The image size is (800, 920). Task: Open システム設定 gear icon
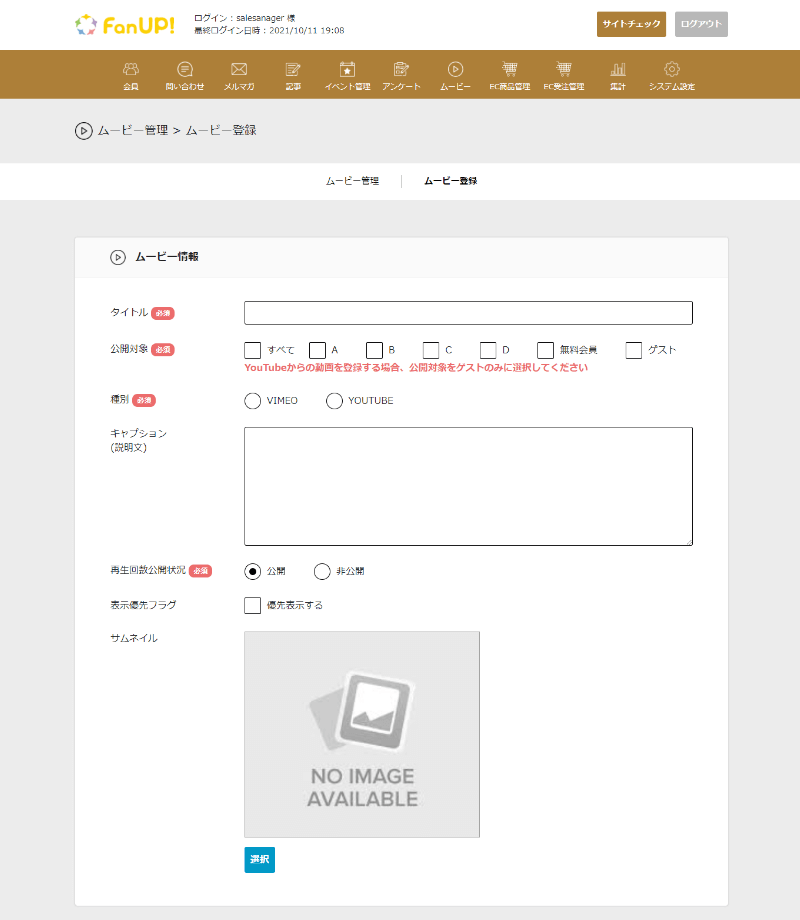pos(672,70)
